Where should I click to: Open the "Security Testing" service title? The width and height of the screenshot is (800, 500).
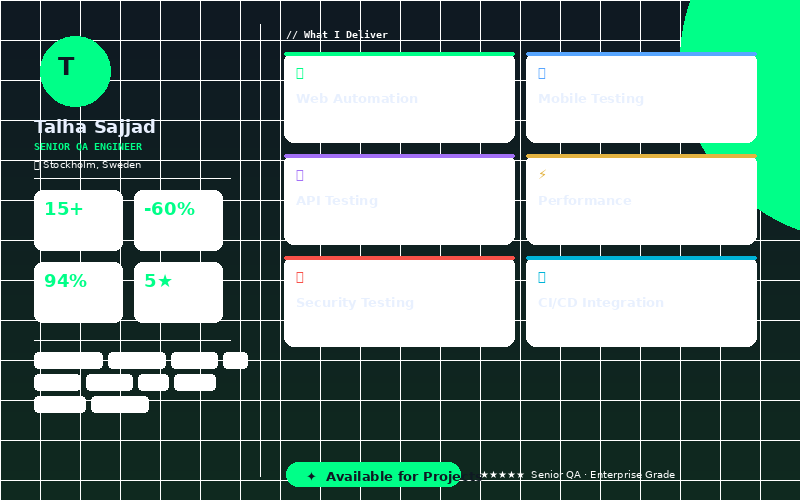tap(355, 303)
